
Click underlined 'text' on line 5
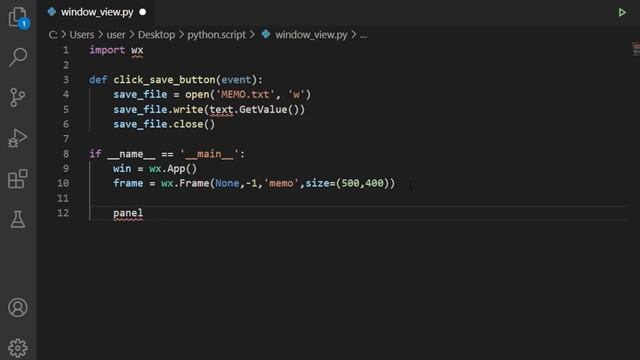pyautogui.click(x=221, y=109)
